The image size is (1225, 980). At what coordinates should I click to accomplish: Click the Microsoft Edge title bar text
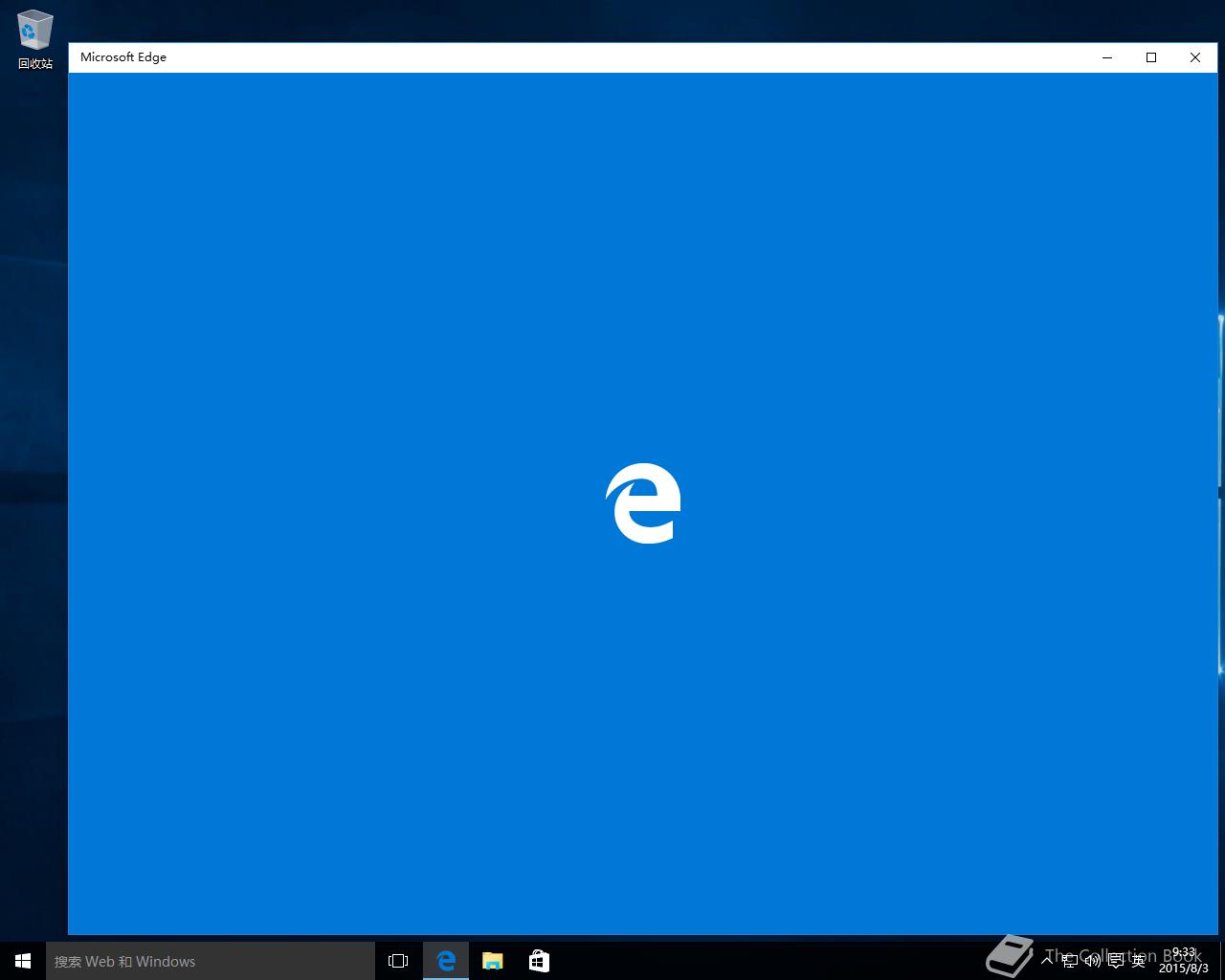[123, 57]
